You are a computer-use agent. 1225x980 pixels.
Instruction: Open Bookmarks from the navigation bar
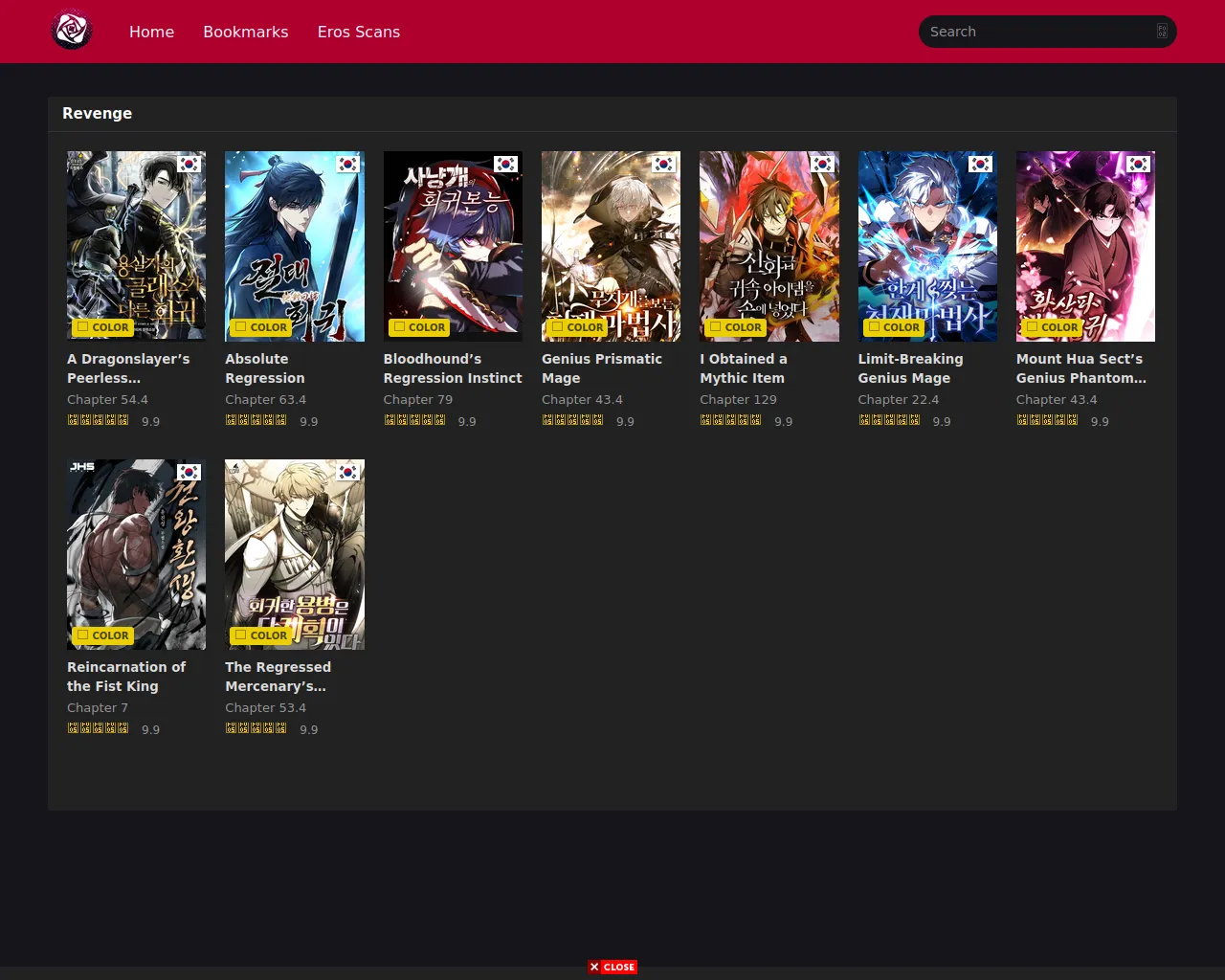click(x=246, y=32)
